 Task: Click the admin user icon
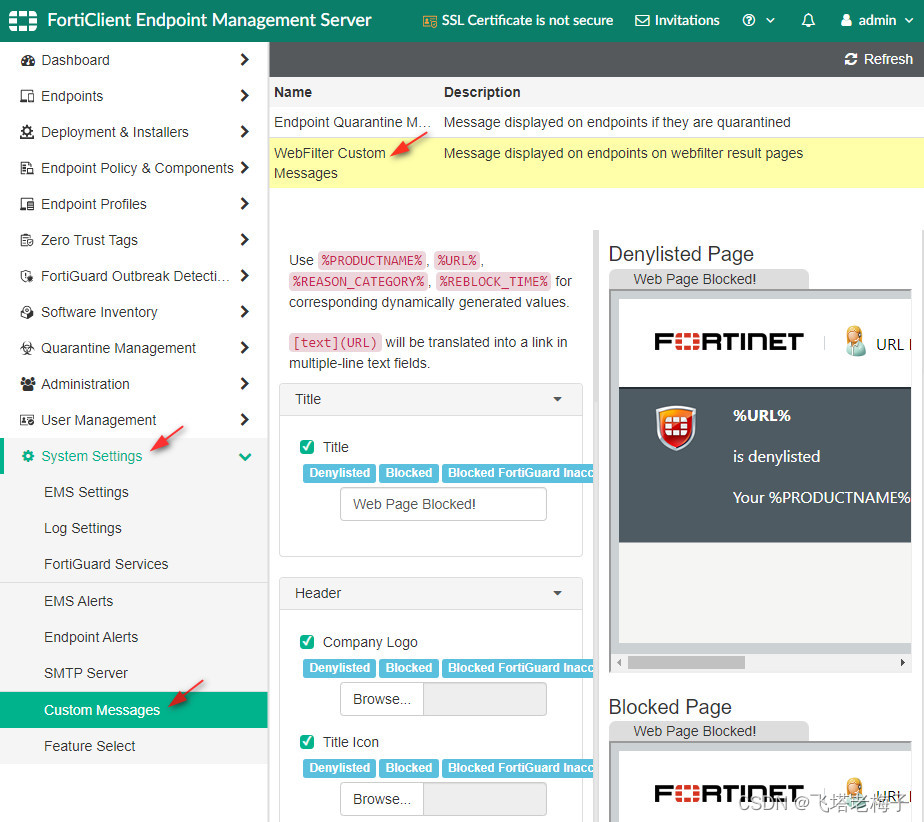click(x=846, y=21)
